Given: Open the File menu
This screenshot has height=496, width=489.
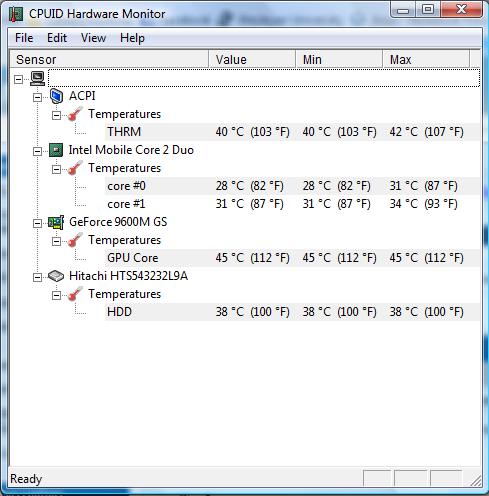Looking at the screenshot, I should [x=24, y=38].
